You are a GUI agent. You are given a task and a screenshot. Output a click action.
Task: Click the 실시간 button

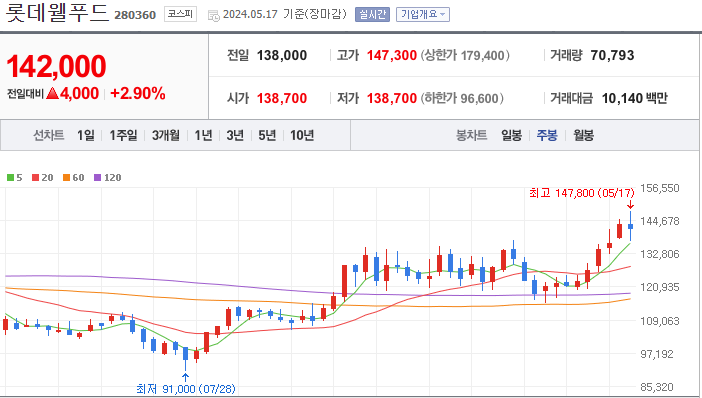(x=372, y=14)
